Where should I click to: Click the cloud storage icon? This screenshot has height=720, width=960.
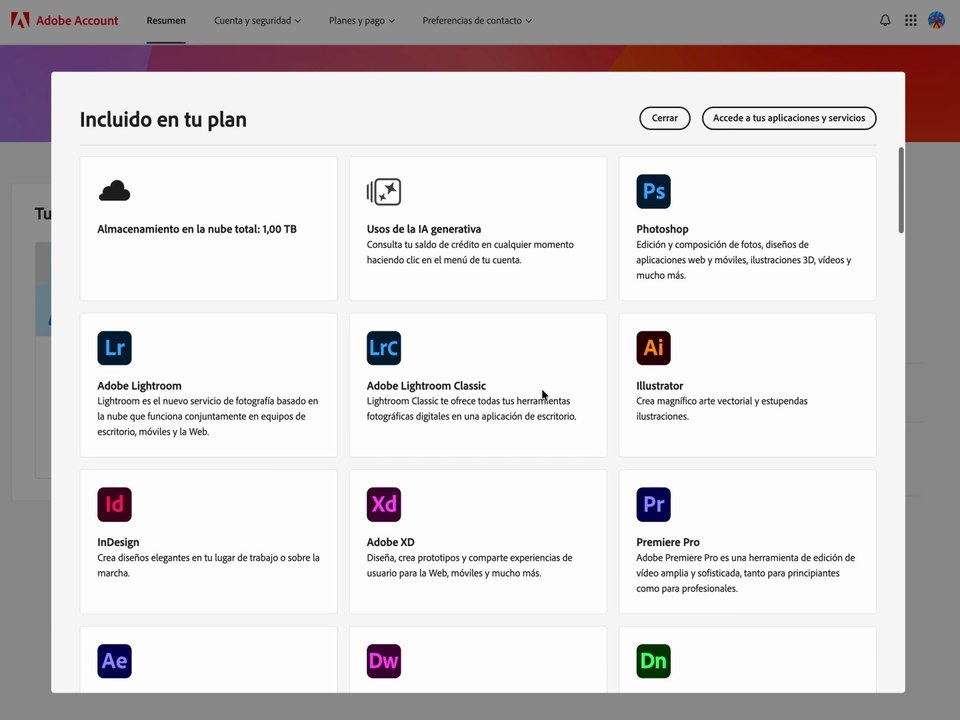coord(114,191)
